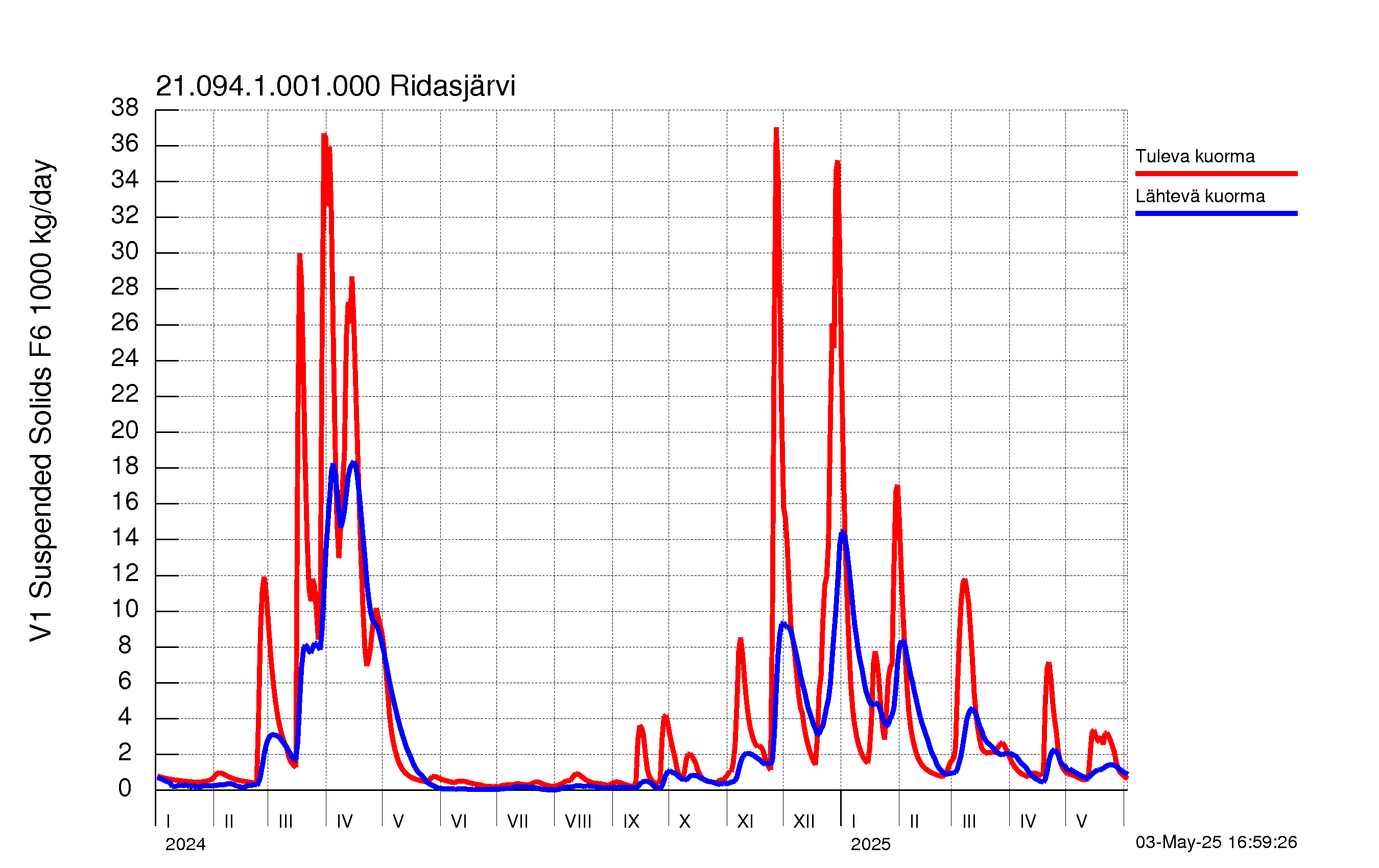Click the y-axis value '24'
This screenshot has width=1379, height=868.
coord(125,359)
